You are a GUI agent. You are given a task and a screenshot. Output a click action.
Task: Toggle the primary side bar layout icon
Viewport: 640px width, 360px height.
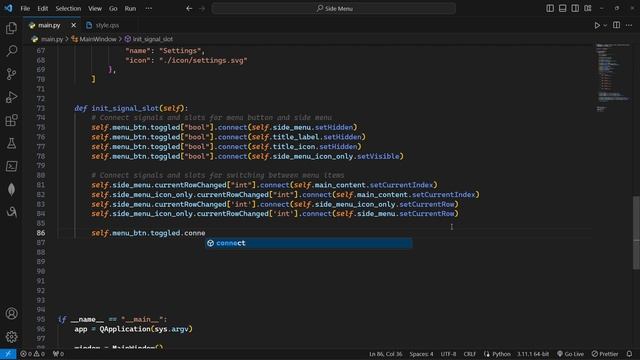point(550,8)
